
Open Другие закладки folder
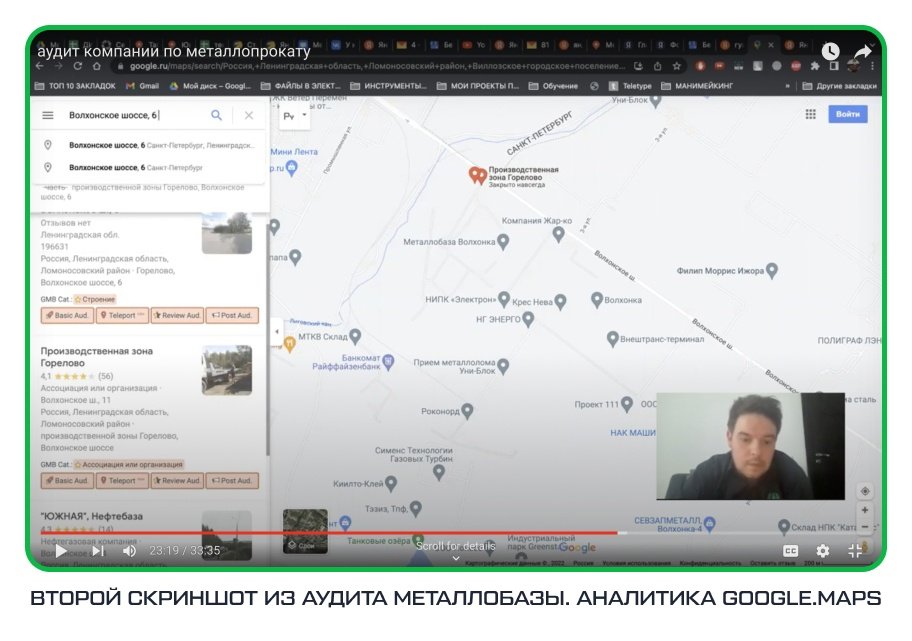pyautogui.click(x=839, y=86)
